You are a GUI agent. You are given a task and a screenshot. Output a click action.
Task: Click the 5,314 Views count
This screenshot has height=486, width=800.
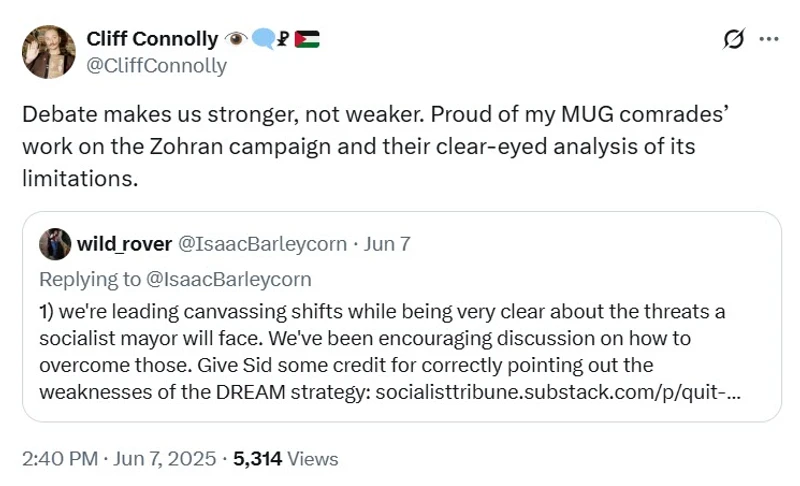point(286,459)
